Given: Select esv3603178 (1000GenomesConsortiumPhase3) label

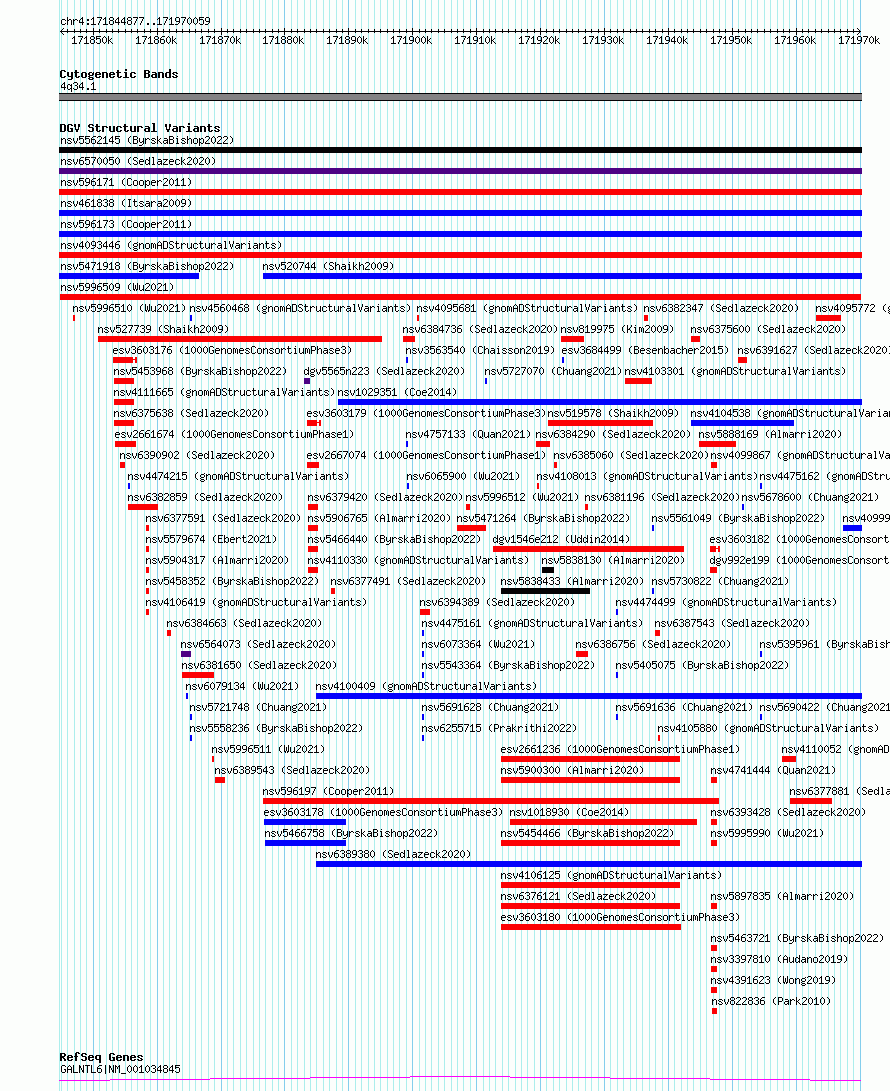Looking at the screenshot, I should point(383,813).
